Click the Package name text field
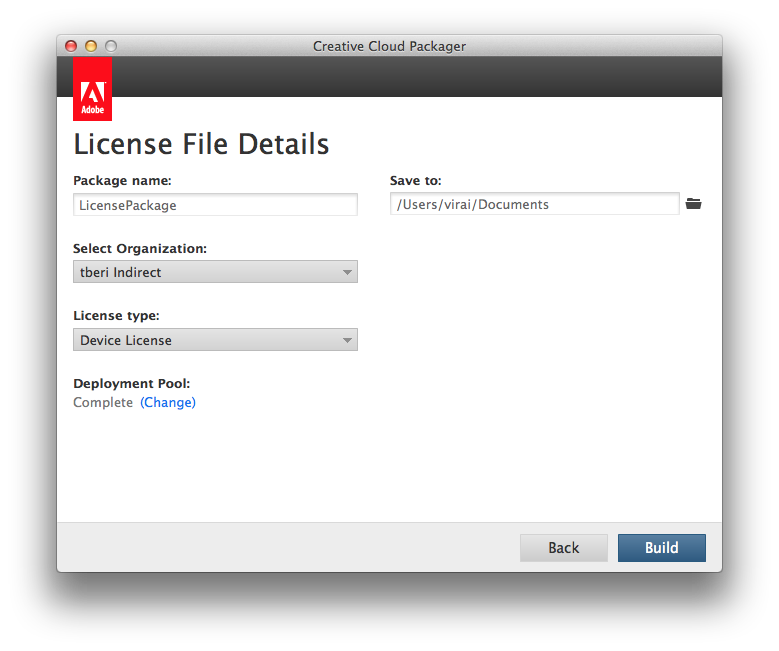The height and width of the screenshot is (651, 779). tap(215, 205)
